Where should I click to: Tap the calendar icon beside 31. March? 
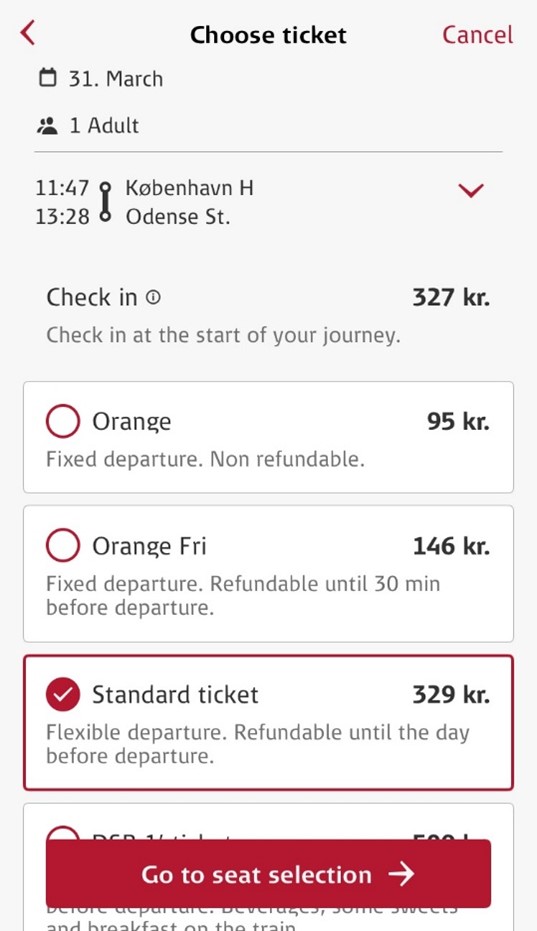(x=48, y=78)
